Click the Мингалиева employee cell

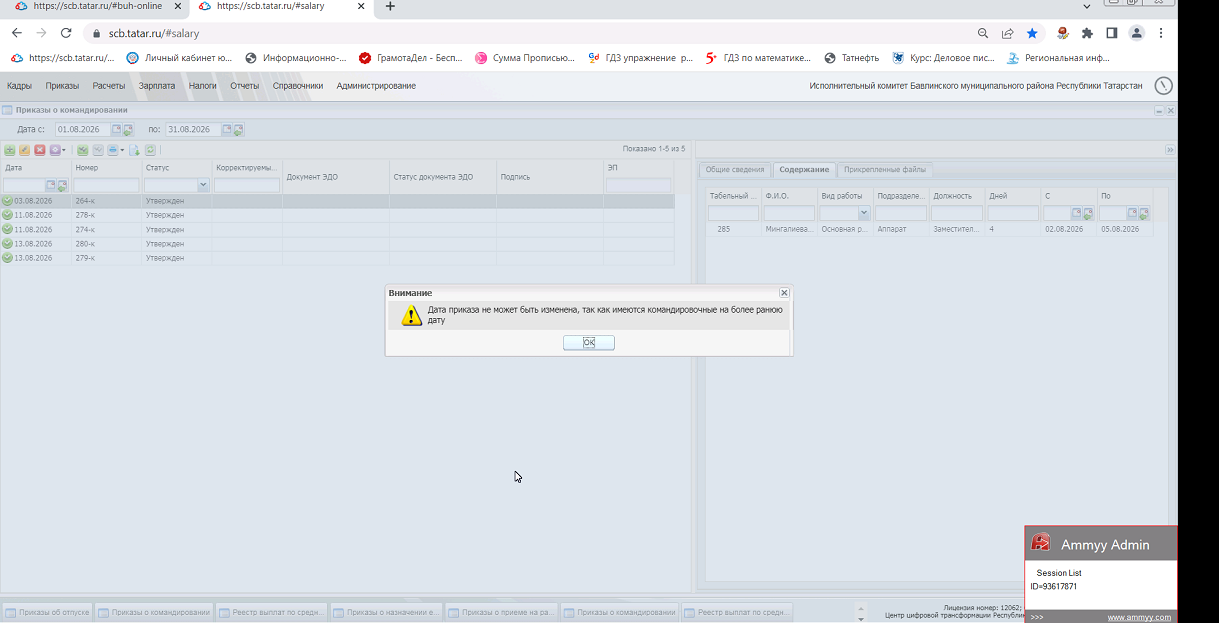coord(789,229)
